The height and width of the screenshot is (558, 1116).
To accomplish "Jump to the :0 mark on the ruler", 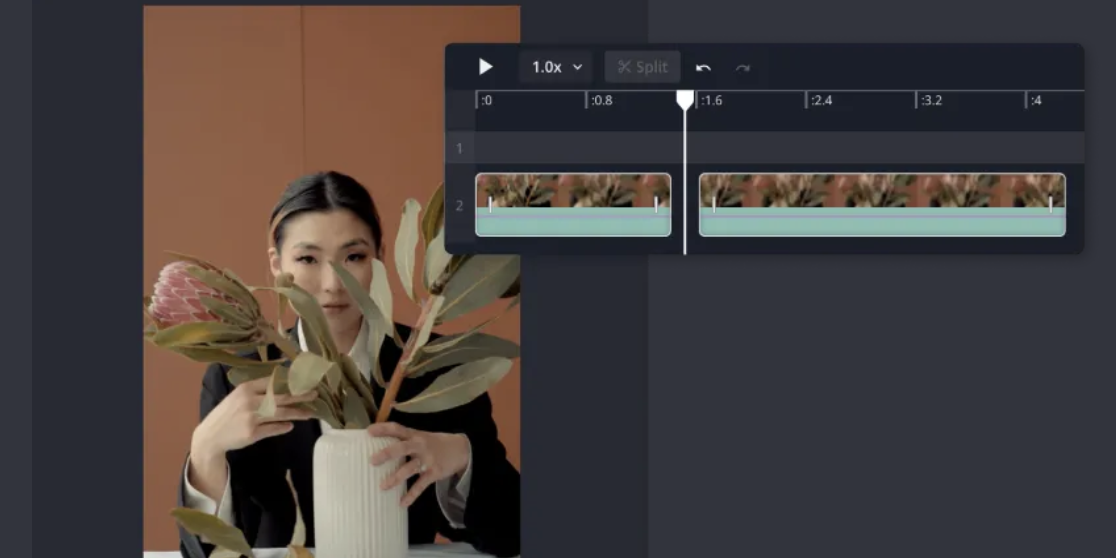I will coord(486,100).
